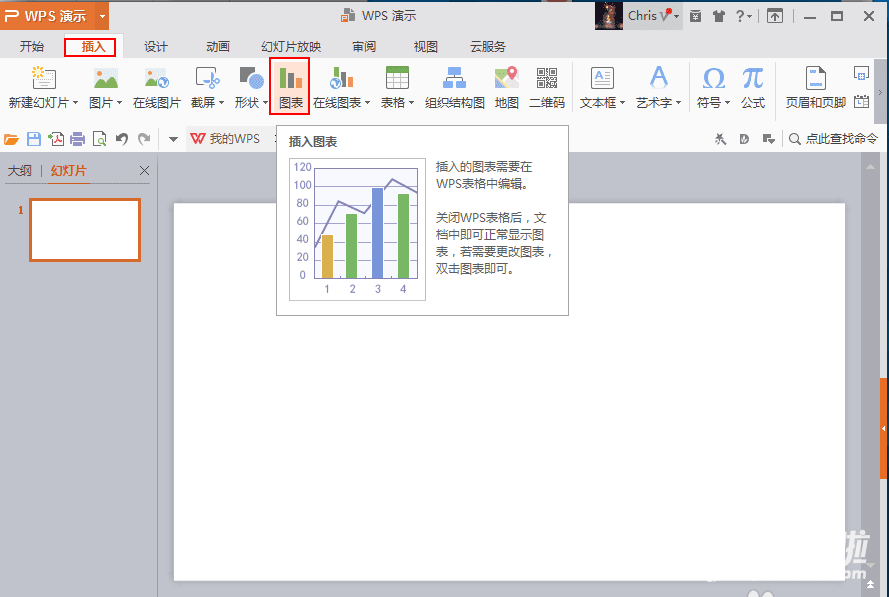Click the save icon in quick access bar
The image size is (889, 597).
click(x=33, y=139)
